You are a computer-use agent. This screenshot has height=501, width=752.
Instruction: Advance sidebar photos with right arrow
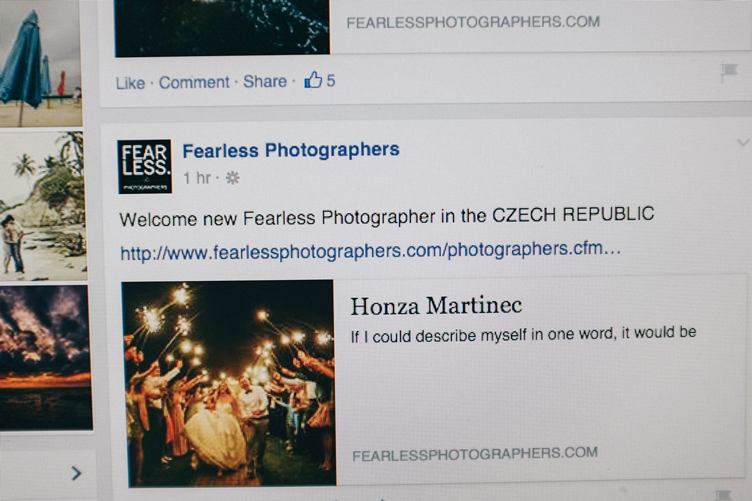(76, 473)
